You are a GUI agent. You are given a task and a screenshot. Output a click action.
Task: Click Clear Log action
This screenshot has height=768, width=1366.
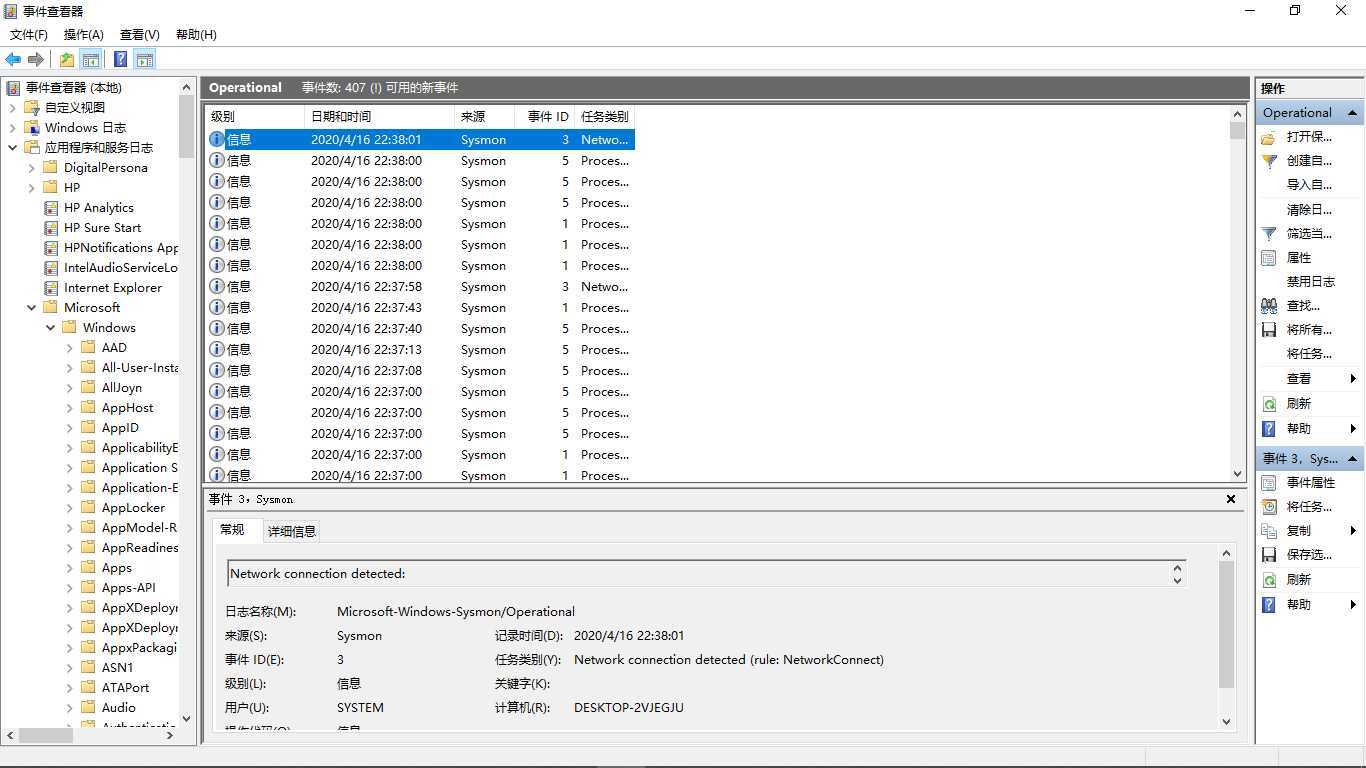click(x=1309, y=210)
